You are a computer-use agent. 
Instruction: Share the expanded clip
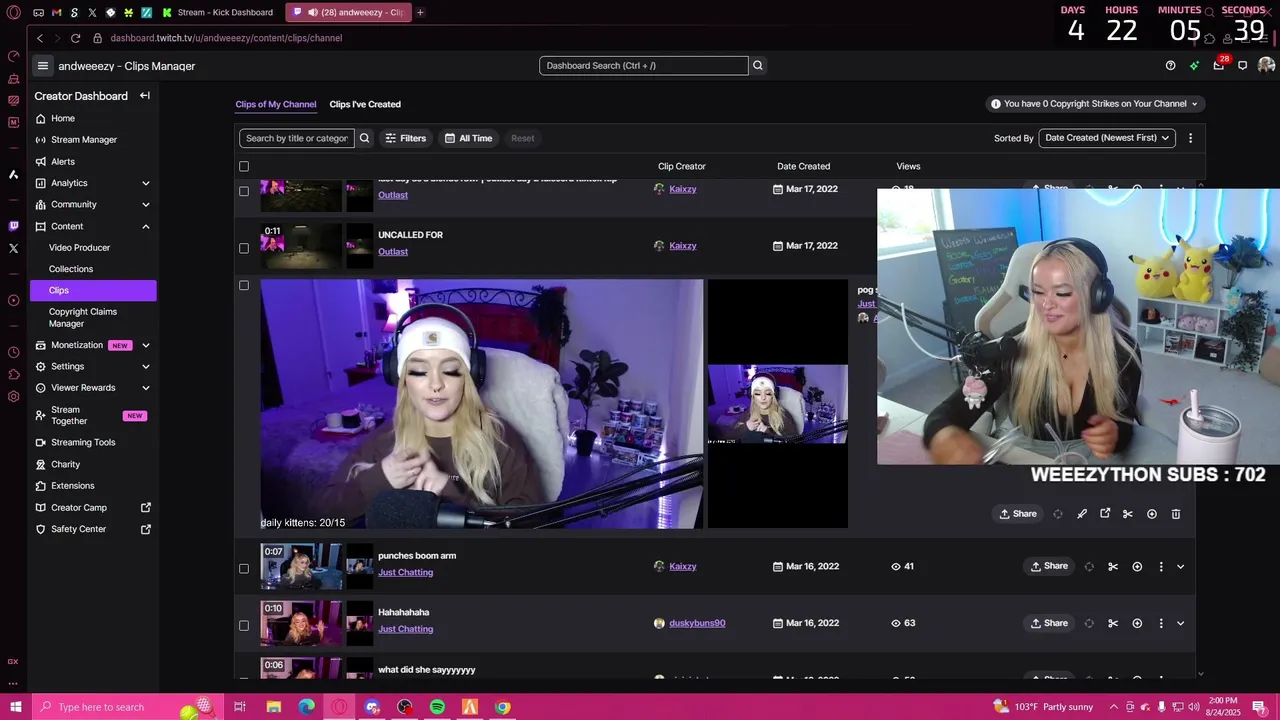(1018, 514)
